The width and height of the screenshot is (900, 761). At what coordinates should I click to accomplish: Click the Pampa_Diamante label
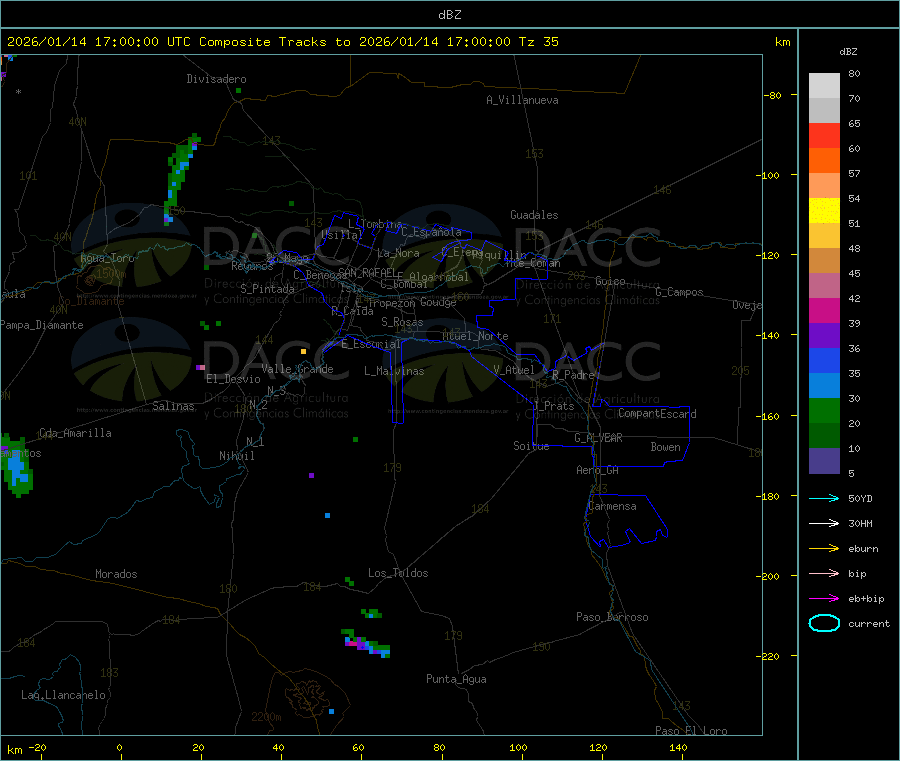42,325
